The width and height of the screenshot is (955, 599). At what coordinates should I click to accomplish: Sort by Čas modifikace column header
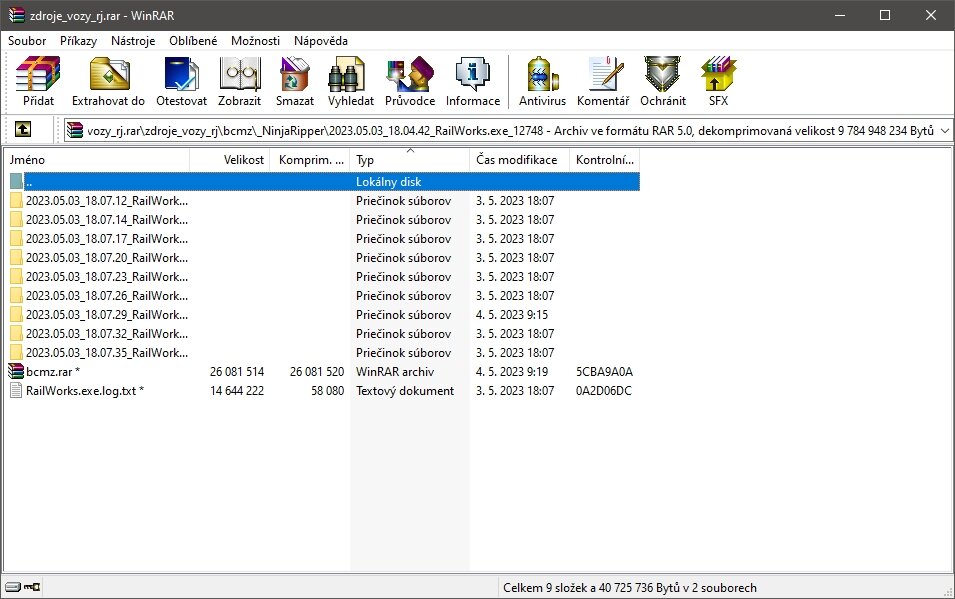pyautogui.click(x=519, y=160)
